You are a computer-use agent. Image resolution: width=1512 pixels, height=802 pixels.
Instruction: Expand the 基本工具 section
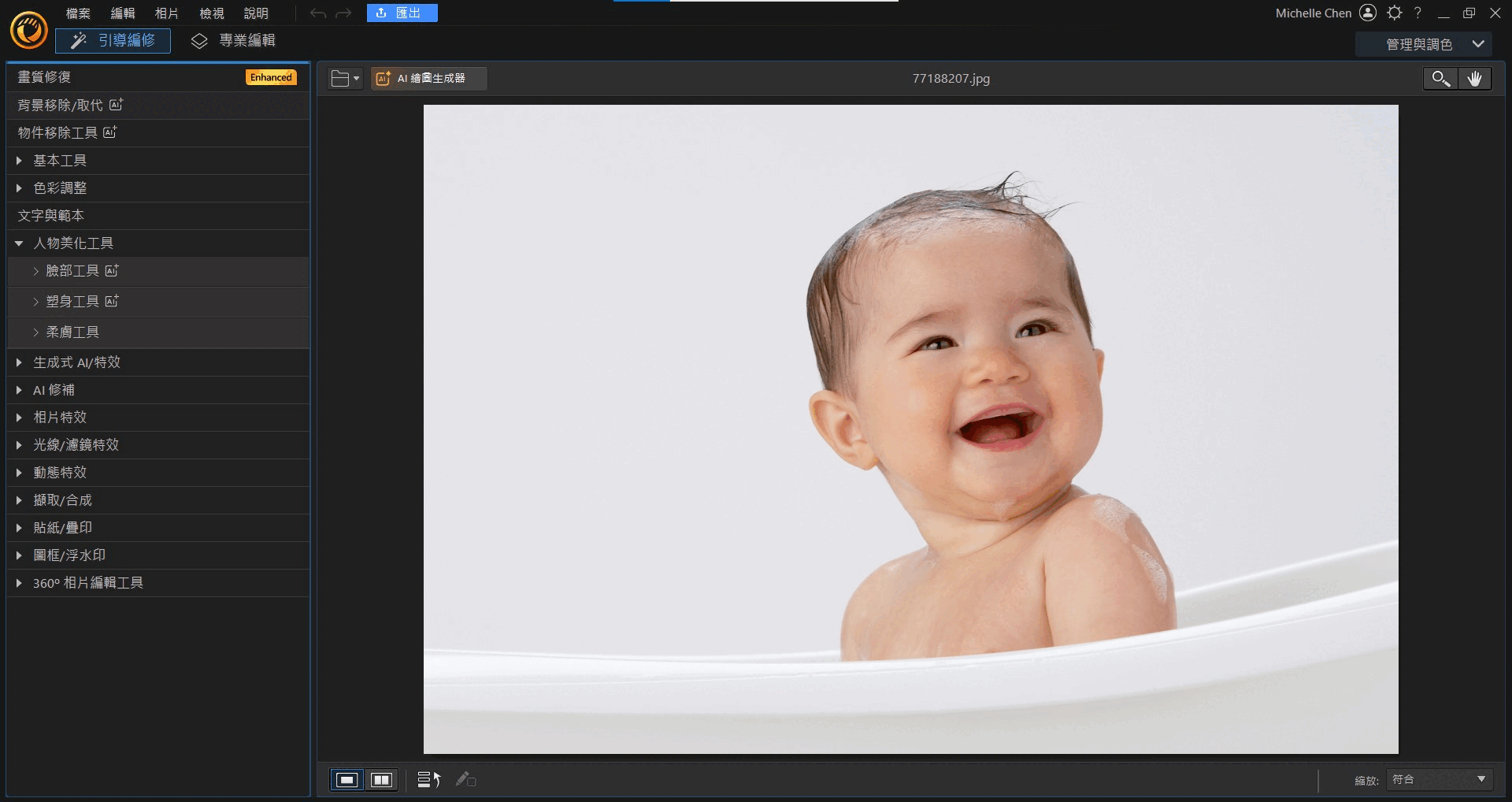tap(60, 161)
